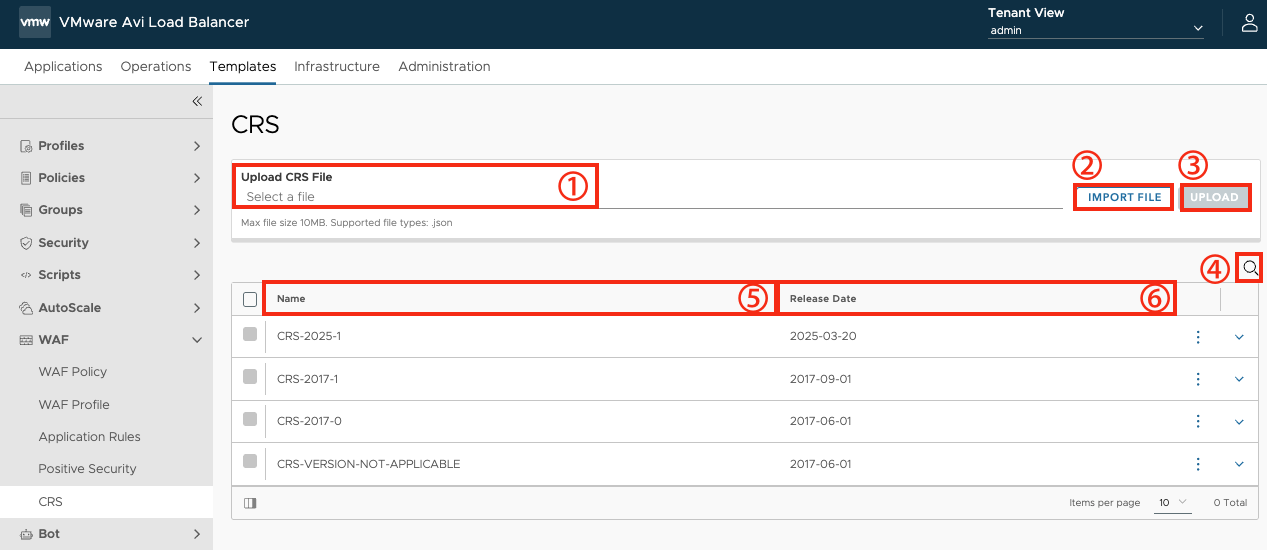Tick the checkbox for CRS-VERSION-NOT-APPLICABLE

pyautogui.click(x=250, y=461)
